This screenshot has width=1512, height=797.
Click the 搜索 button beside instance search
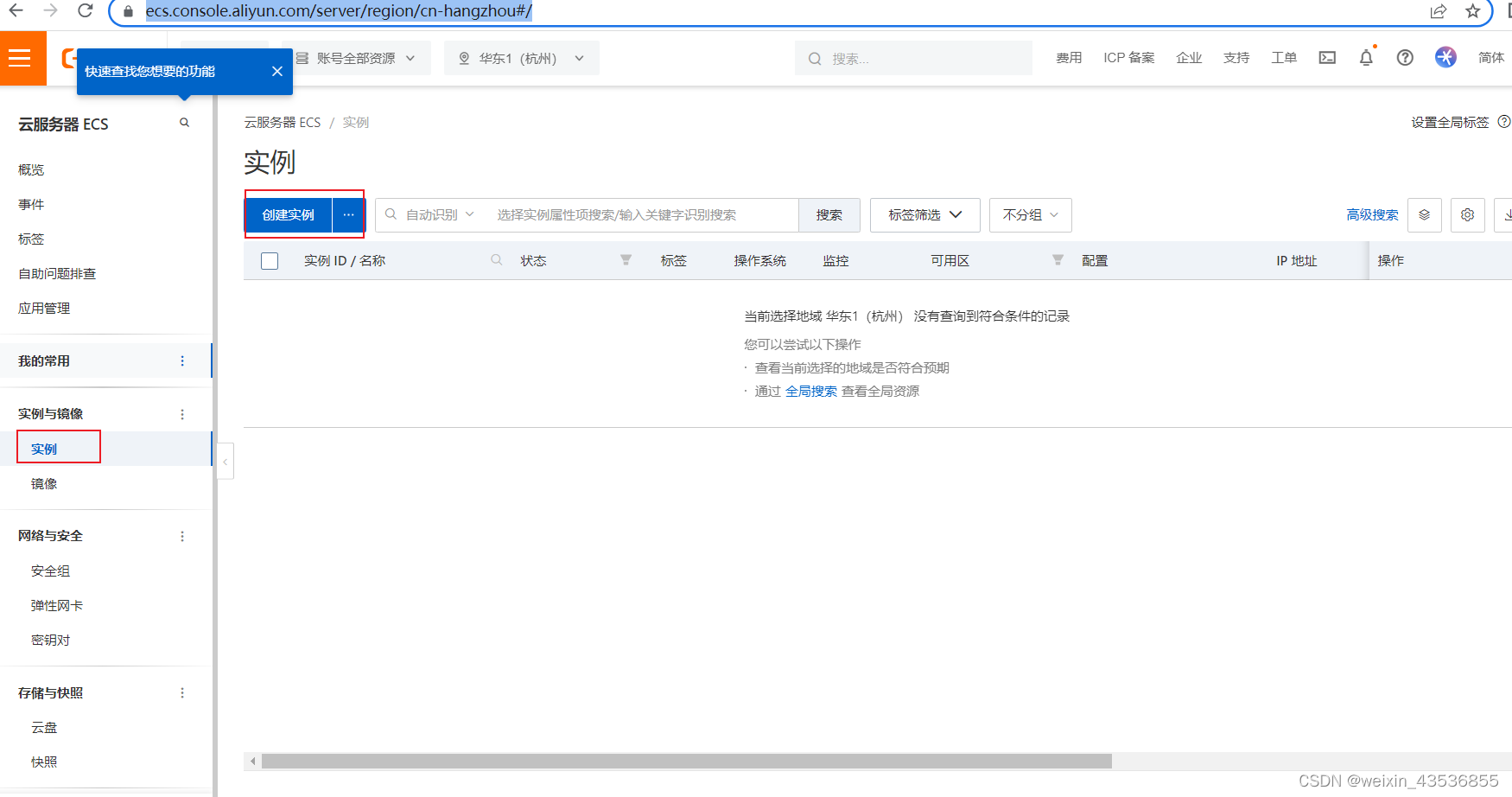(829, 215)
